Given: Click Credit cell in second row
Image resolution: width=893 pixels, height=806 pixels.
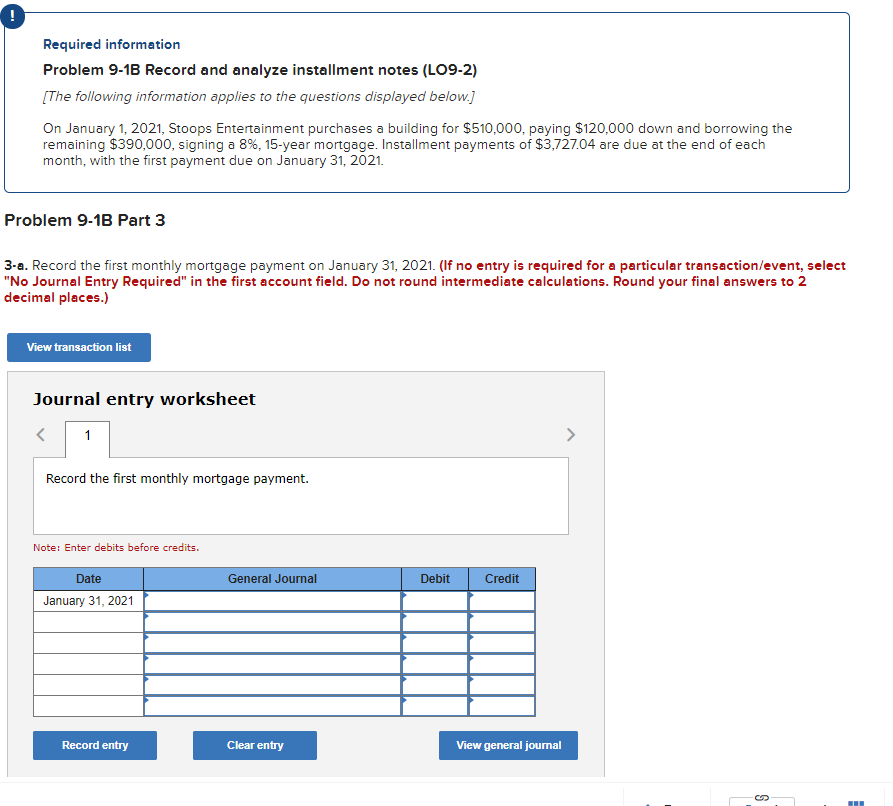Looking at the screenshot, I should point(502,622).
